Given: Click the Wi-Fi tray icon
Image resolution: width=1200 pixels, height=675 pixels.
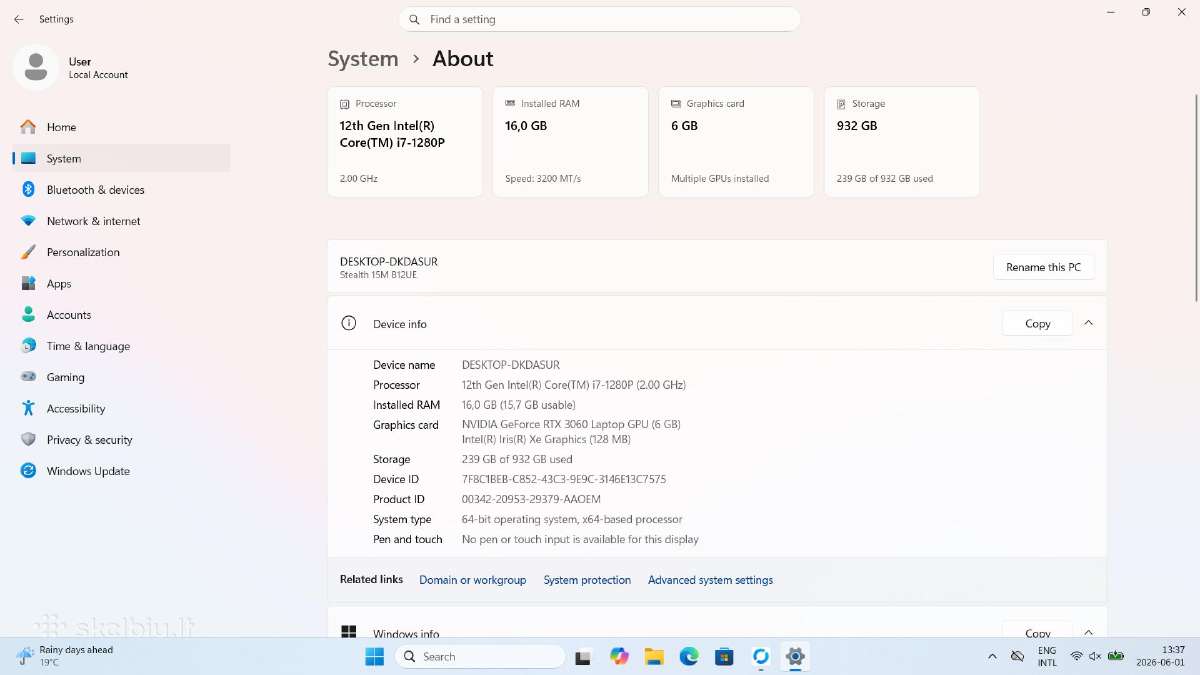Looking at the screenshot, I should [x=1076, y=656].
